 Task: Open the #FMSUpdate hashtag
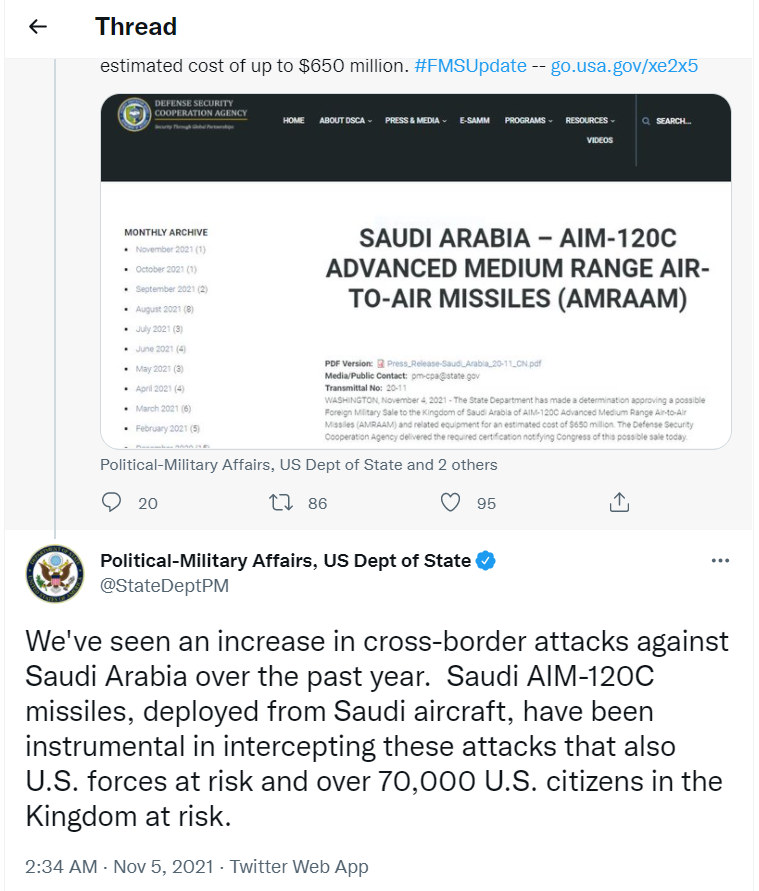pos(470,67)
